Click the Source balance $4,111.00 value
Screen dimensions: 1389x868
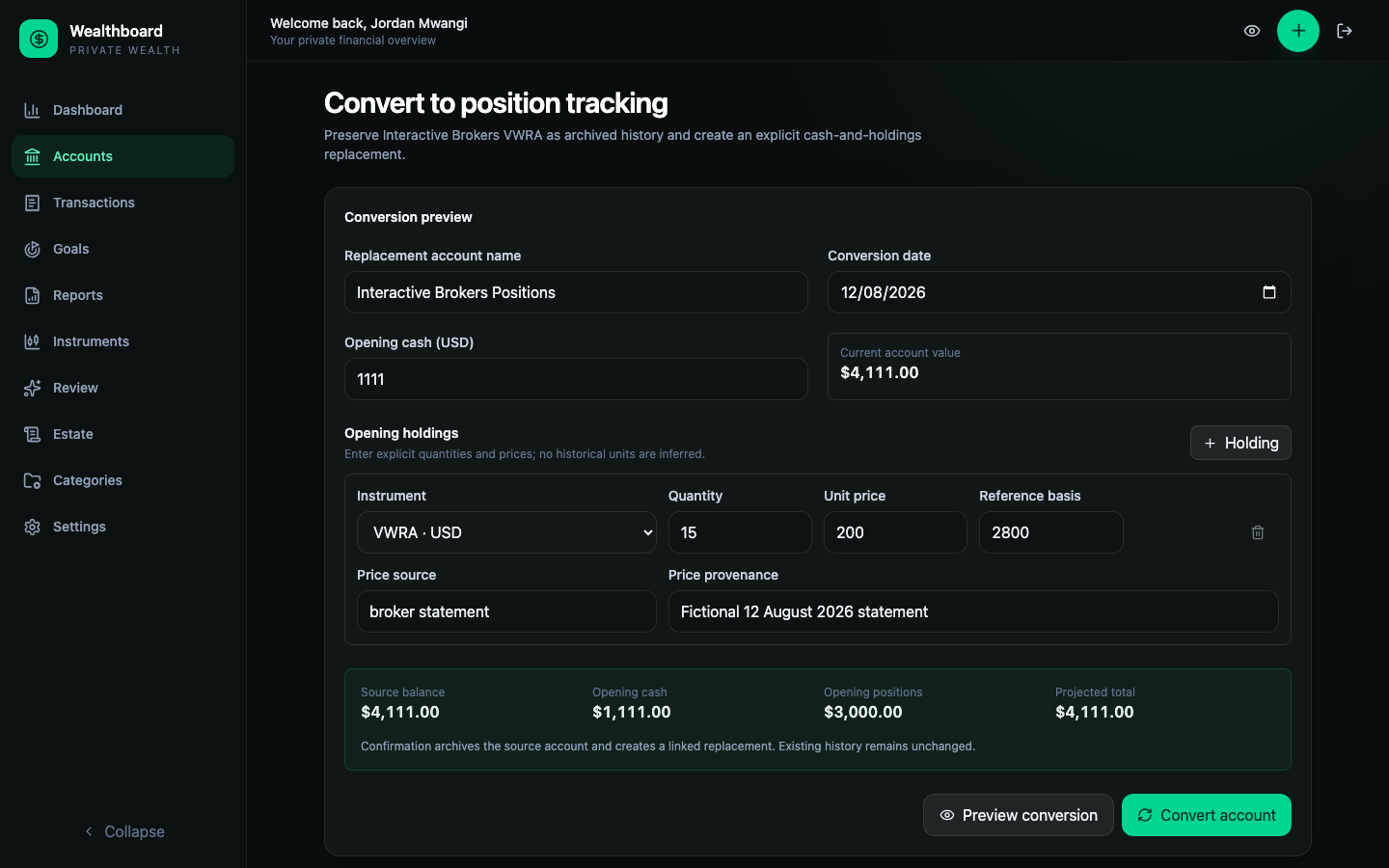[x=400, y=712]
